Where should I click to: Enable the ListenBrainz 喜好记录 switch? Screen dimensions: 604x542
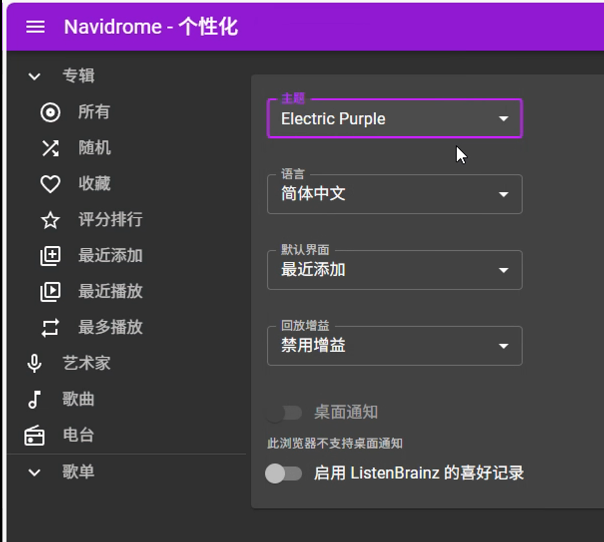283,473
